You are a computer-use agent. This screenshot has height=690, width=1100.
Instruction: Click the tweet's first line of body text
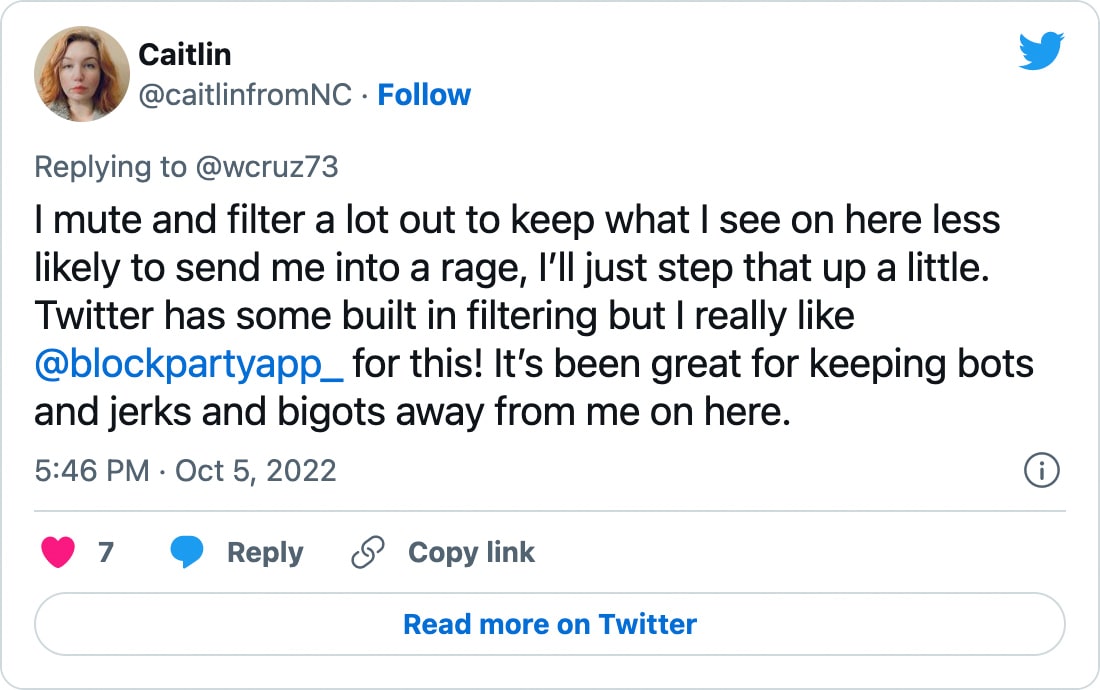(517, 219)
